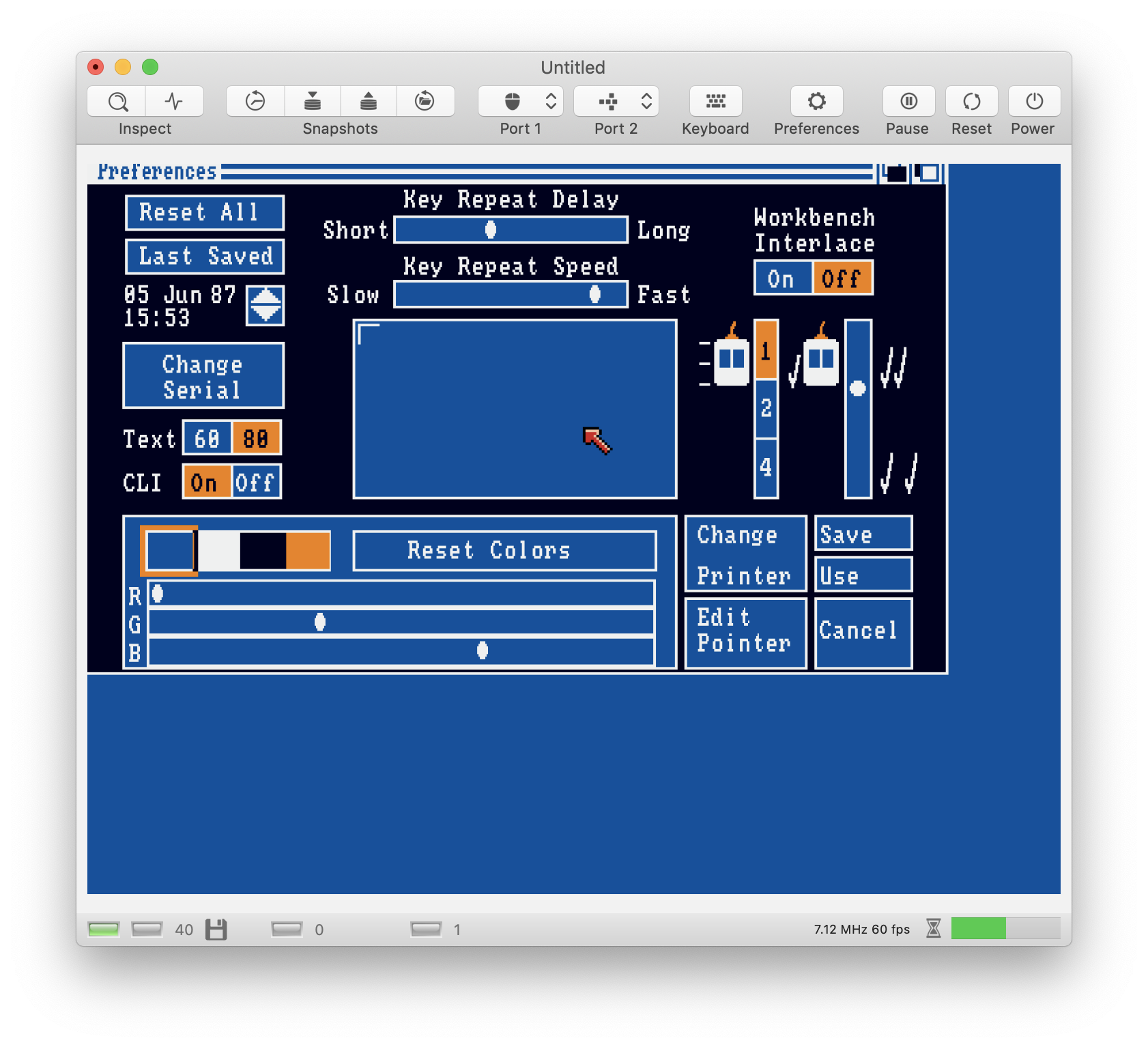Click the R color slider knob
Screen dimensions: 1148x1047
click(x=158, y=594)
